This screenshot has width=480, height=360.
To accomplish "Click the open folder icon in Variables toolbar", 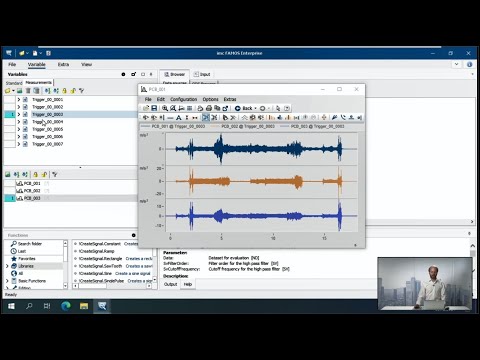I will [x=8, y=91].
